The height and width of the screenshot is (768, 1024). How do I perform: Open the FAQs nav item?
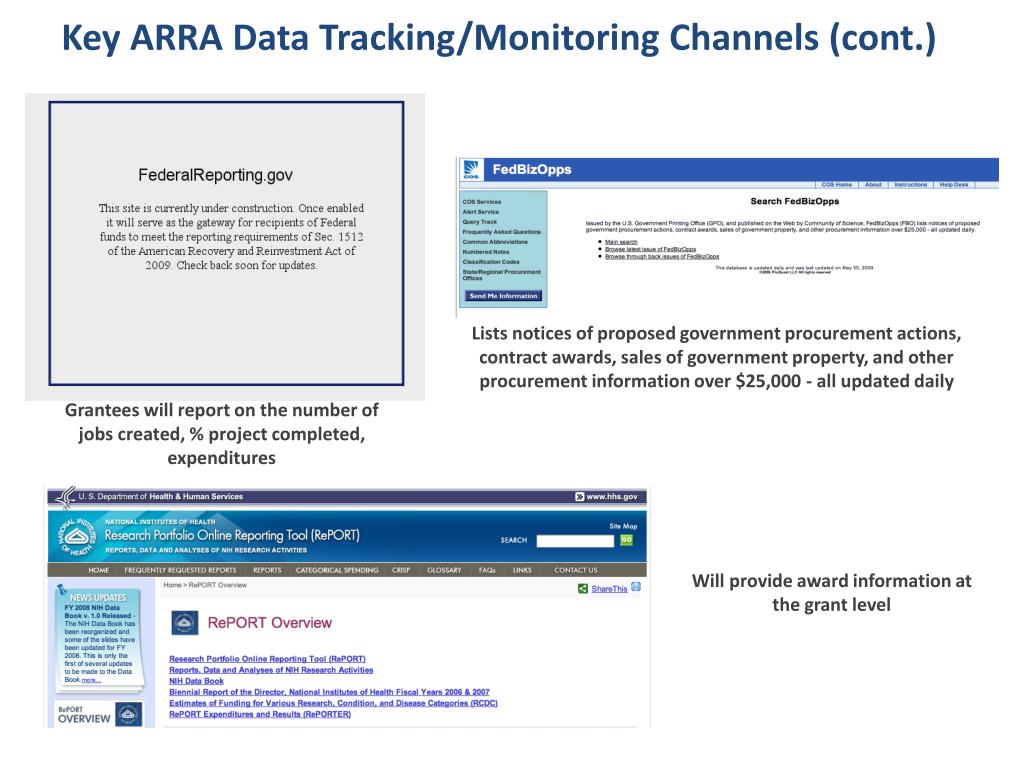(x=487, y=570)
